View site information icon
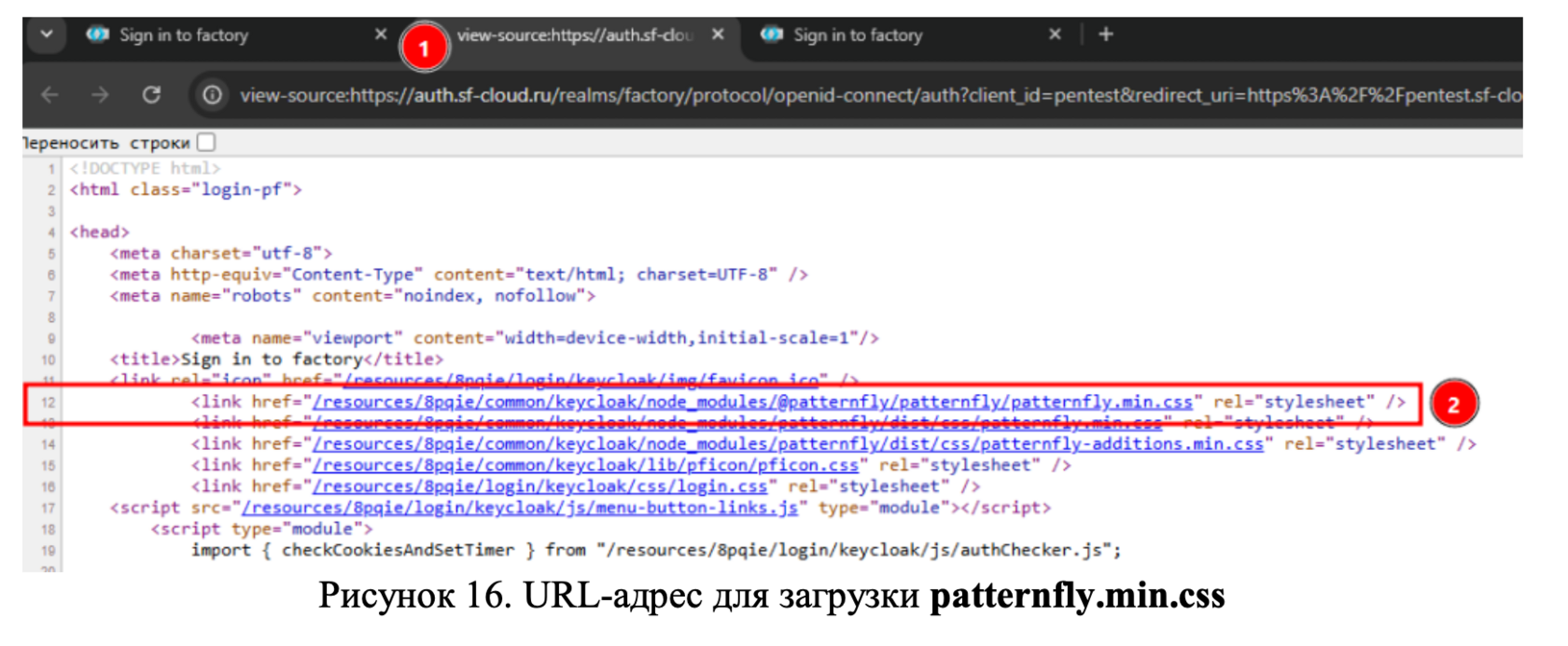 click(213, 94)
